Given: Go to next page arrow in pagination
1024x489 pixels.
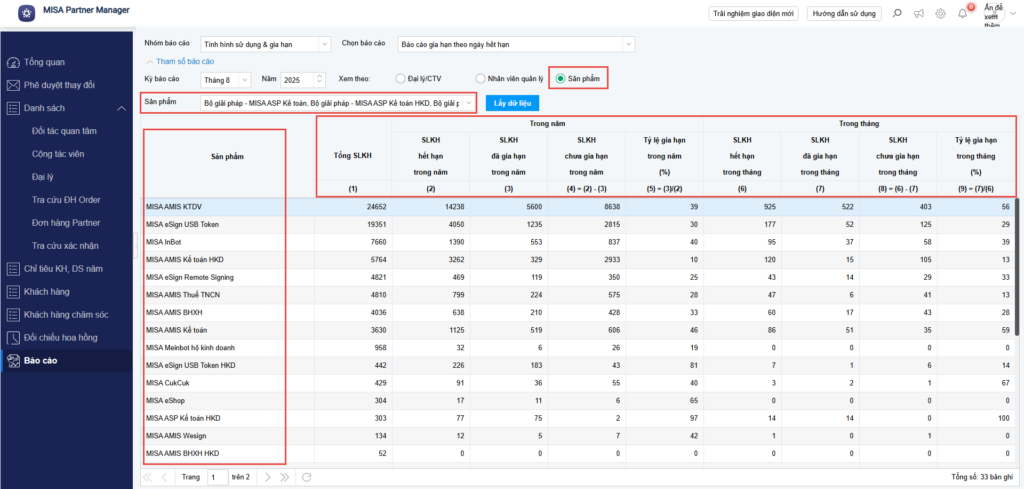Looking at the screenshot, I should pos(266,477).
